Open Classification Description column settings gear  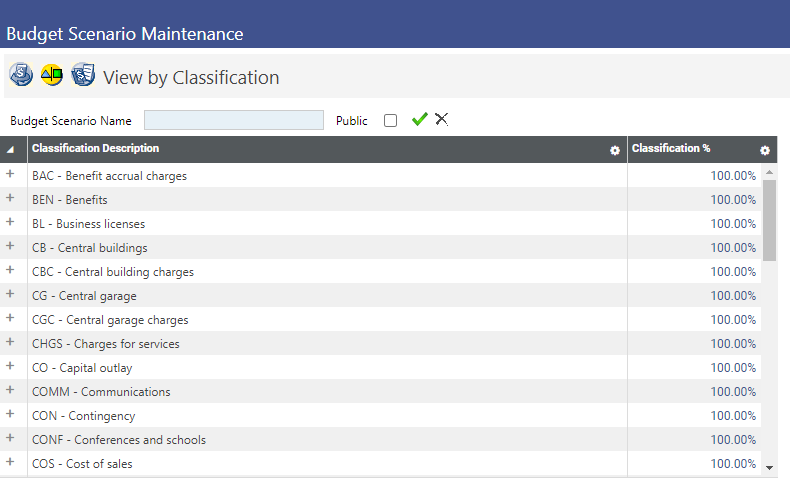[x=615, y=150]
